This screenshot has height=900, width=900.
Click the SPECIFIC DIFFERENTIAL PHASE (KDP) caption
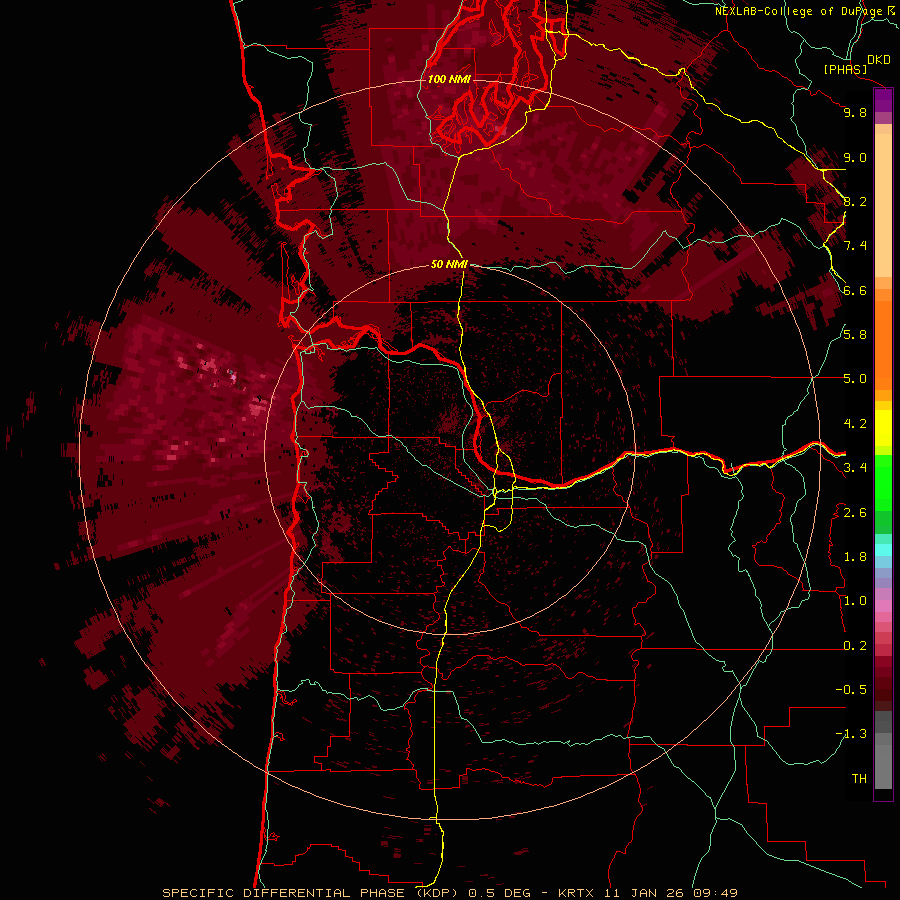pyautogui.click(x=312, y=893)
